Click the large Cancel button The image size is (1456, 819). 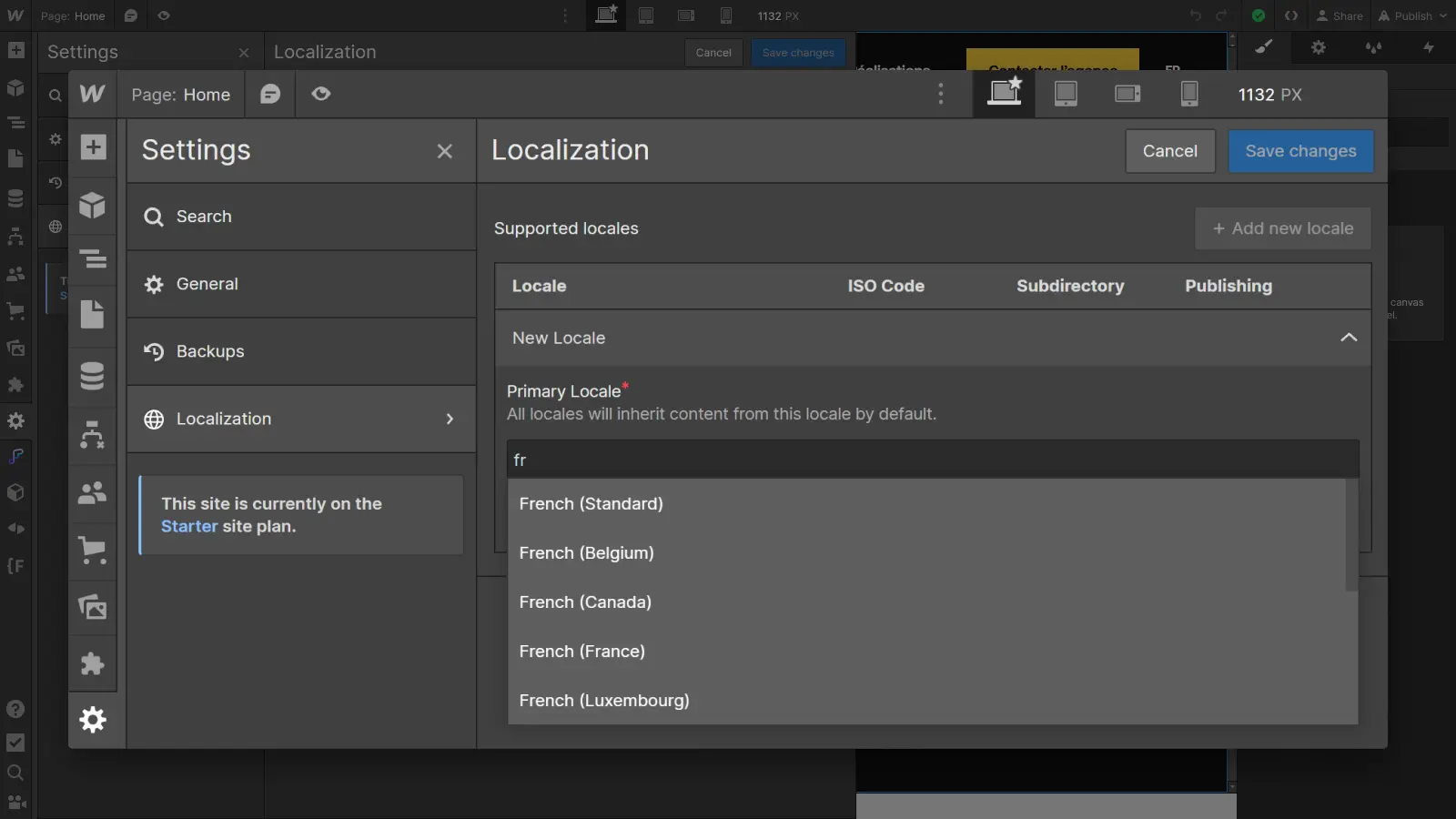pos(1170,151)
